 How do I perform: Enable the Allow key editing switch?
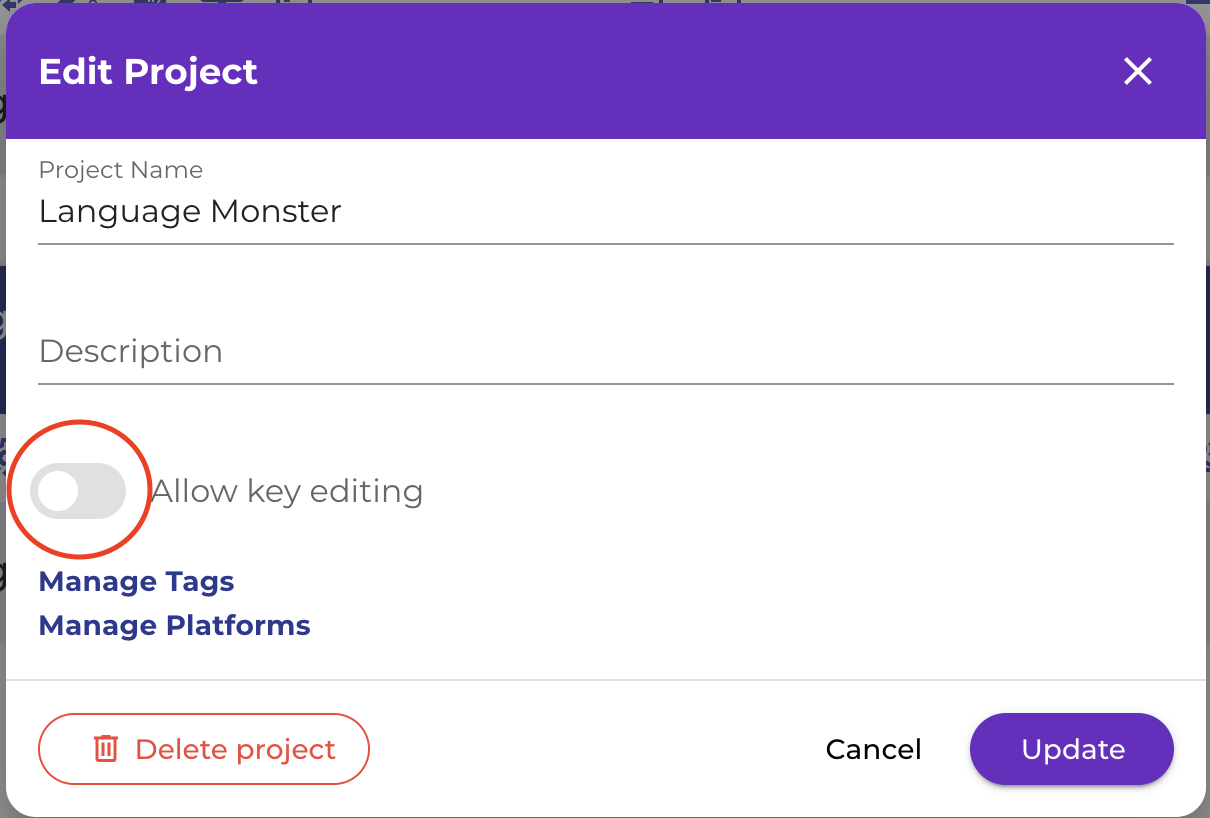tap(78, 491)
